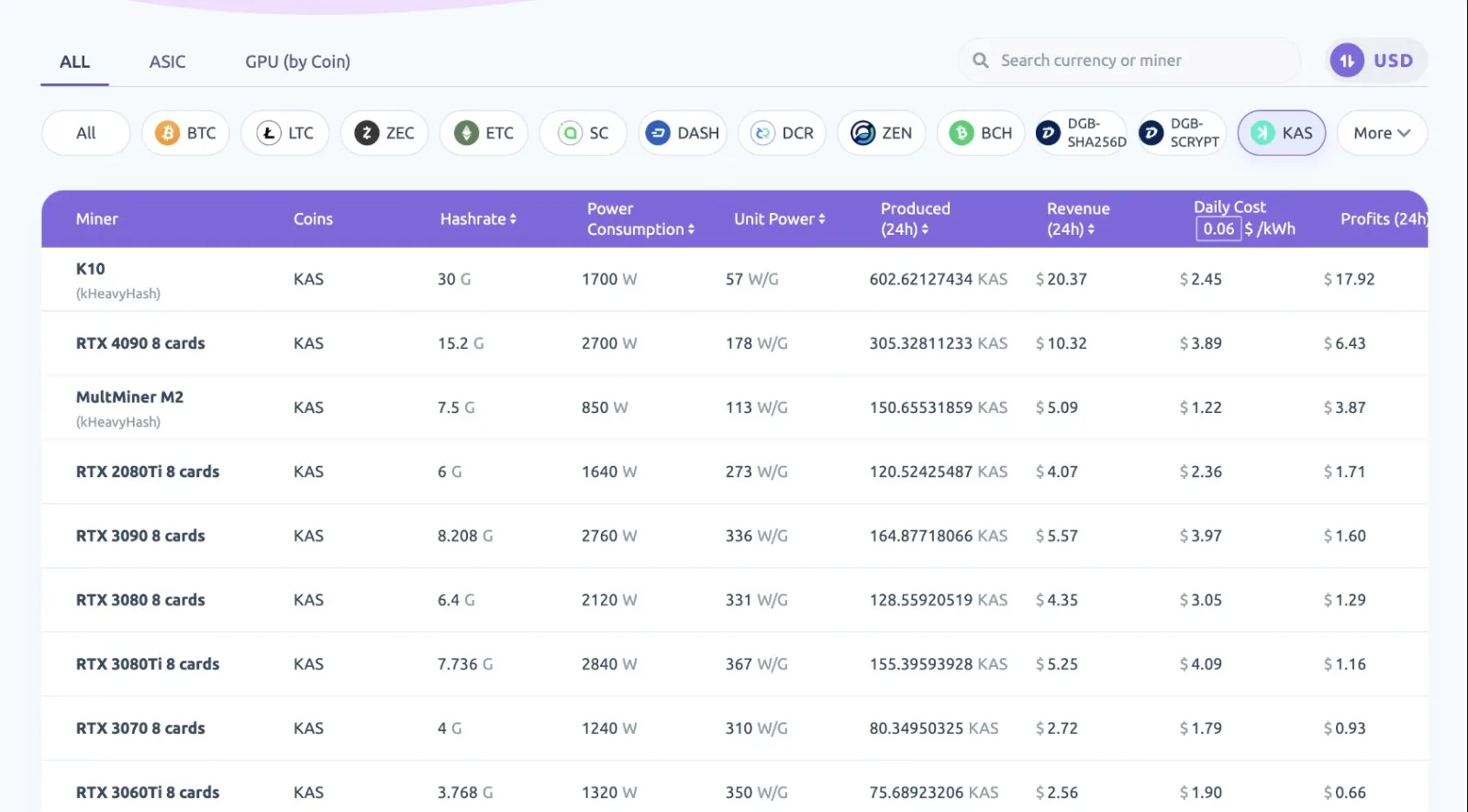The height and width of the screenshot is (812, 1468).
Task: Switch to the ASIC tab
Action: point(167,61)
